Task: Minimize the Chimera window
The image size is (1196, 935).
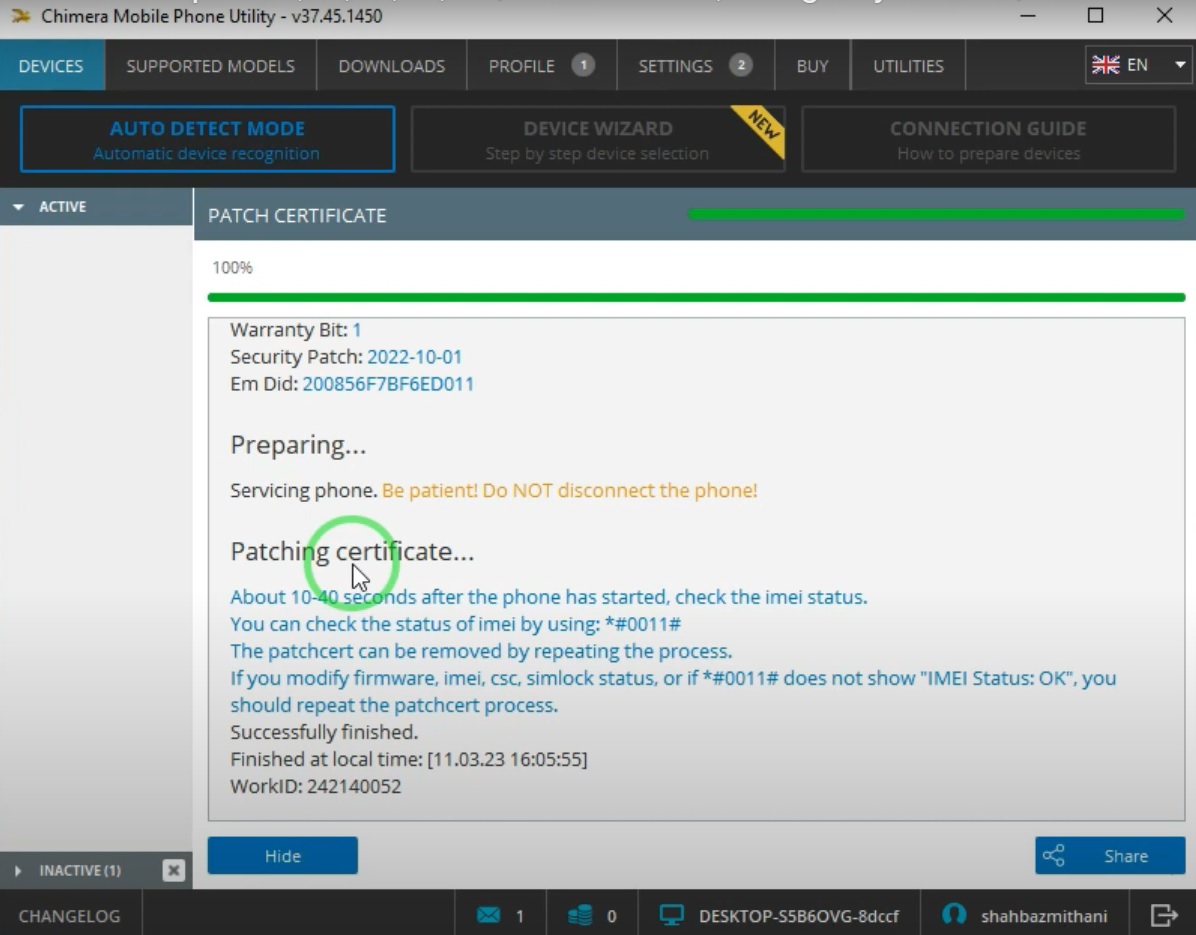Action: pyautogui.click(x=1028, y=15)
